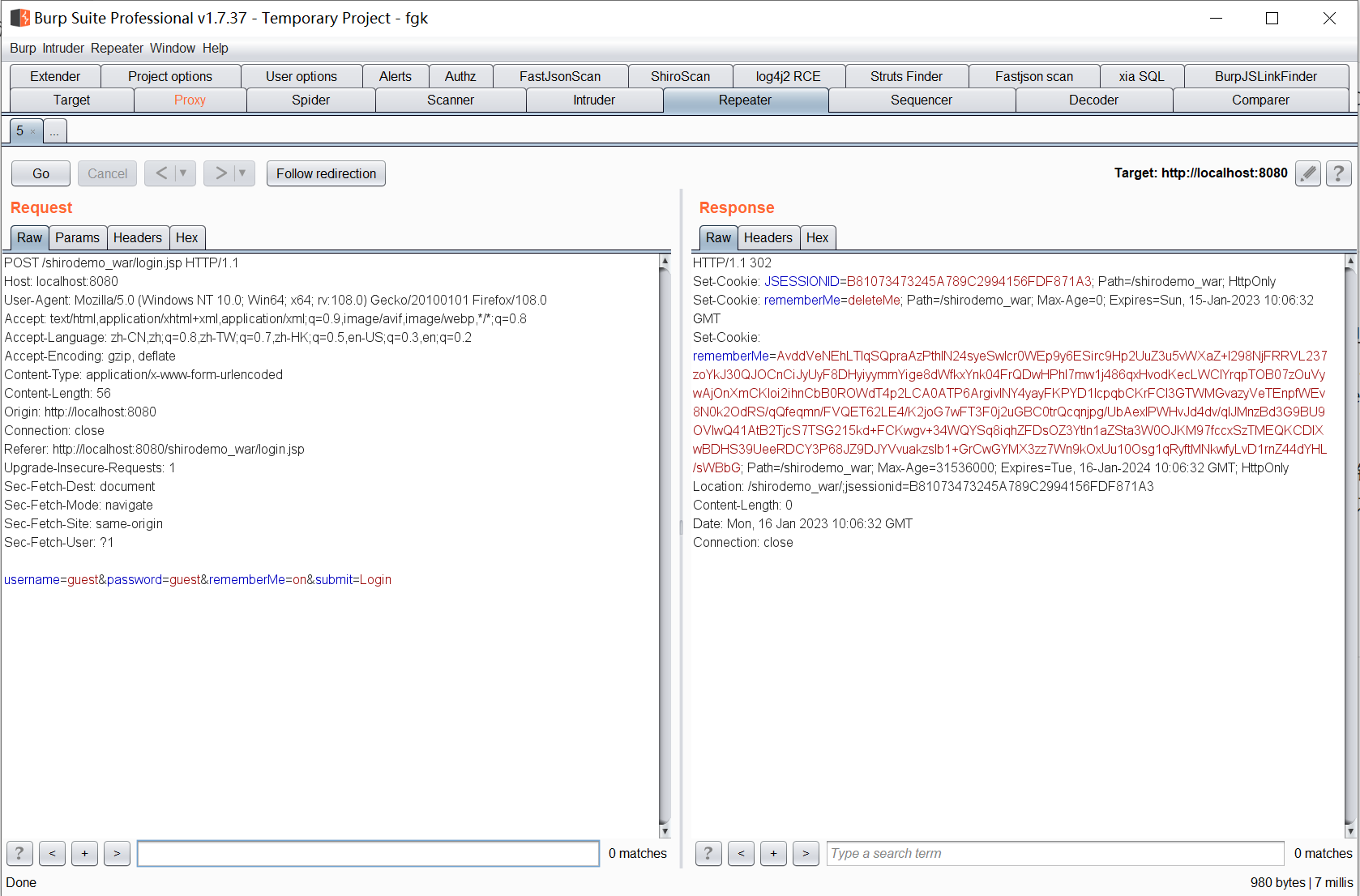Click Follow redirection button
Viewport: 1360px width, 896px height.
coord(326,173)
